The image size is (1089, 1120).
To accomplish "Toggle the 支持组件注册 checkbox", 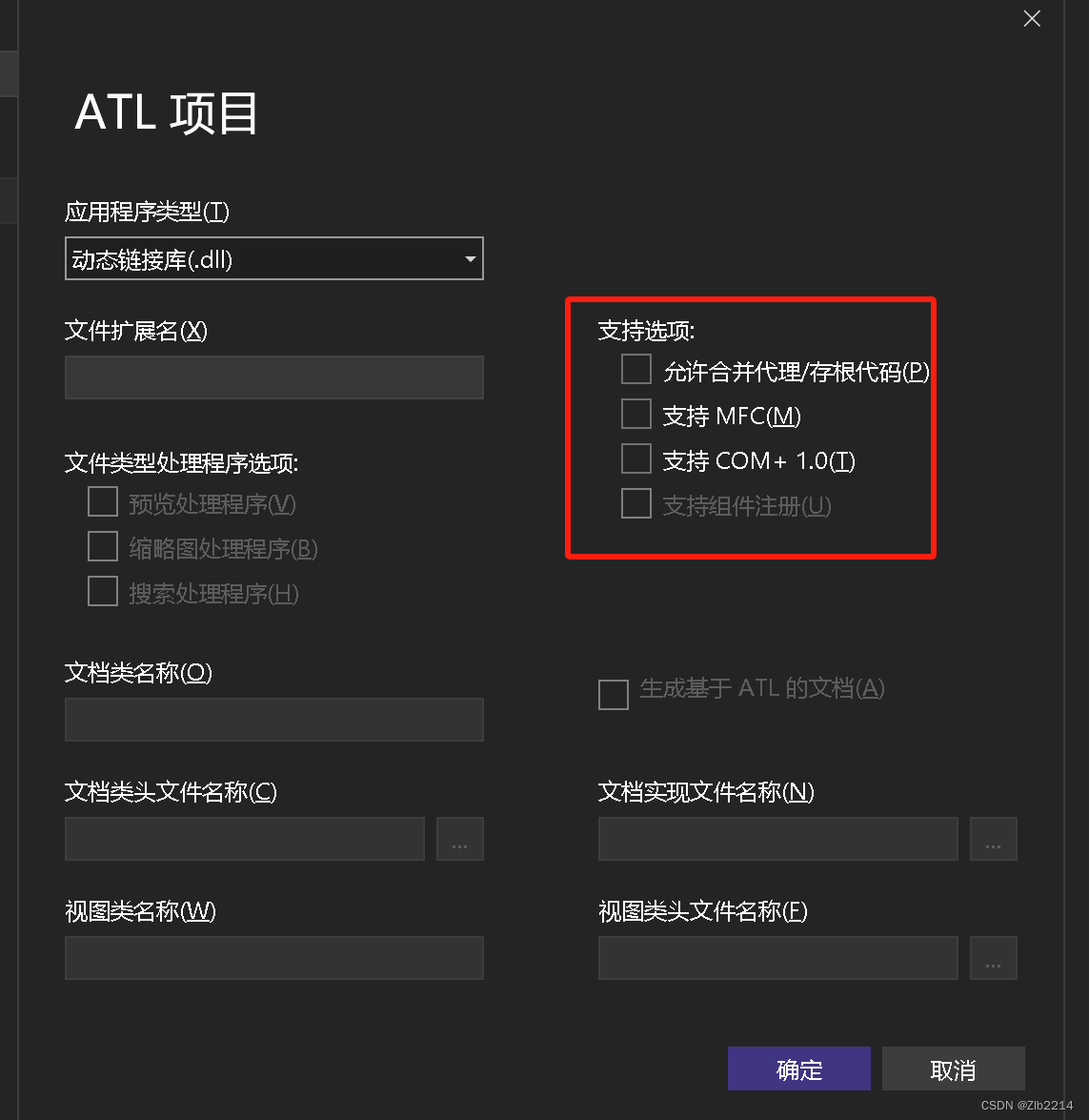I will point(635,503).
